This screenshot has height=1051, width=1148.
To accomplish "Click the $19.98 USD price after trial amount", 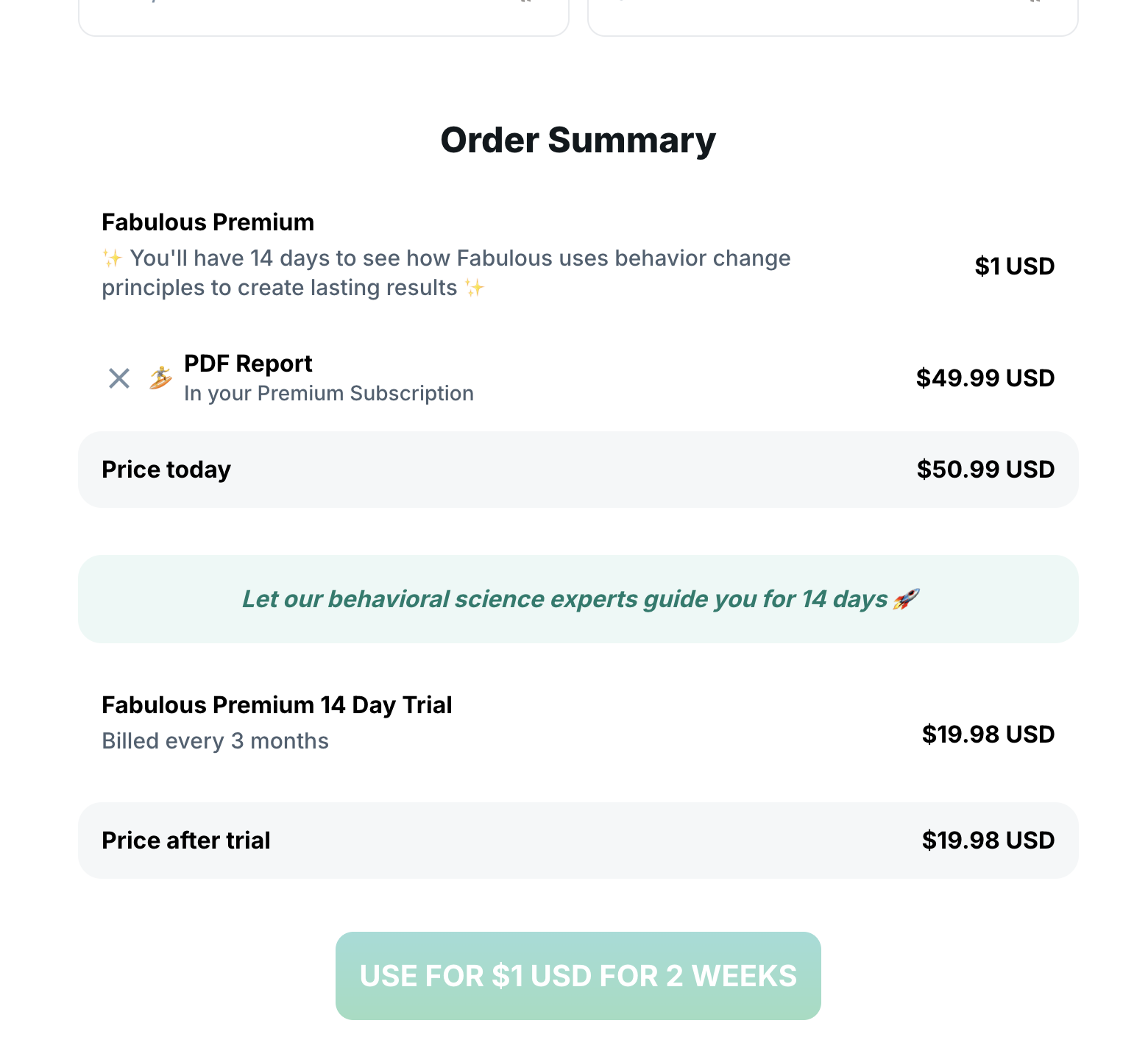I will [988, 841].
